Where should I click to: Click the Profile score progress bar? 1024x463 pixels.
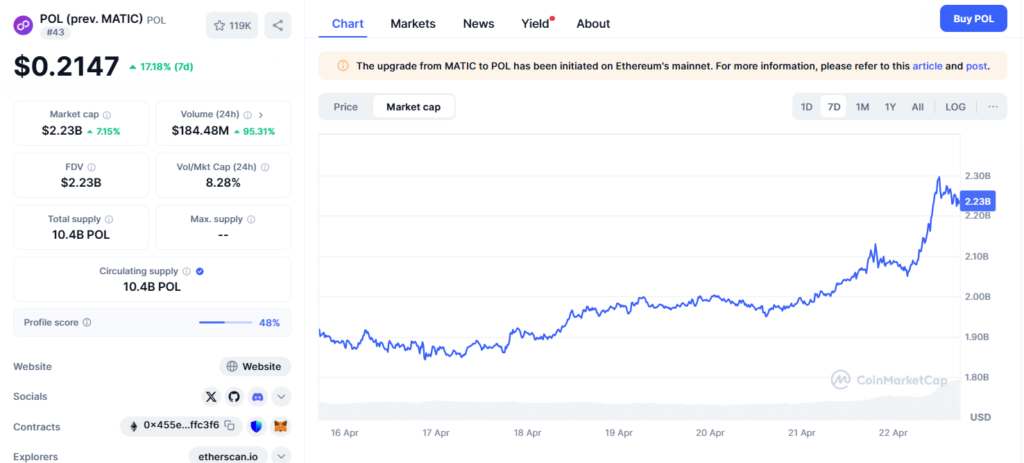pyautogui.click(x=225, y=322)
